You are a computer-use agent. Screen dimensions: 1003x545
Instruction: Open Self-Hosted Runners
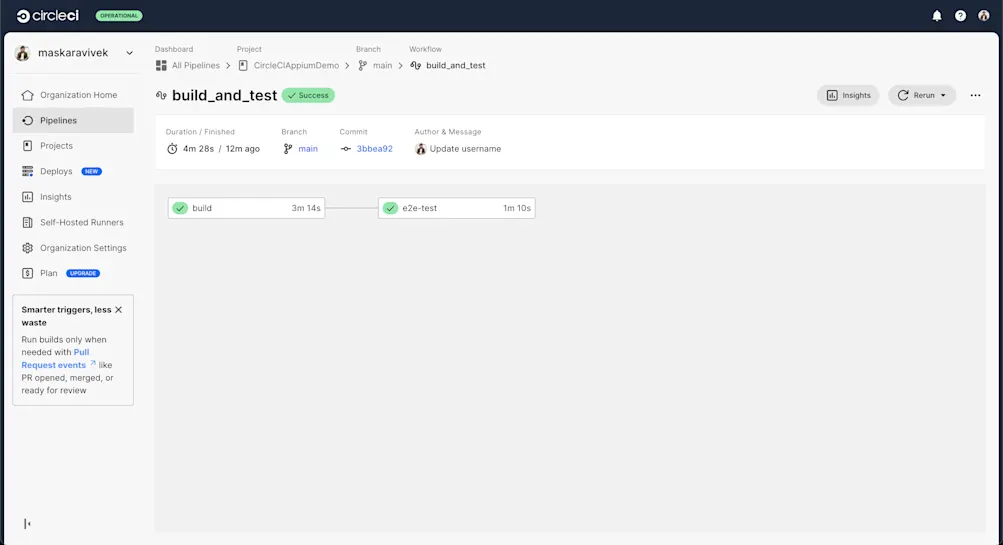coord(73,223)
